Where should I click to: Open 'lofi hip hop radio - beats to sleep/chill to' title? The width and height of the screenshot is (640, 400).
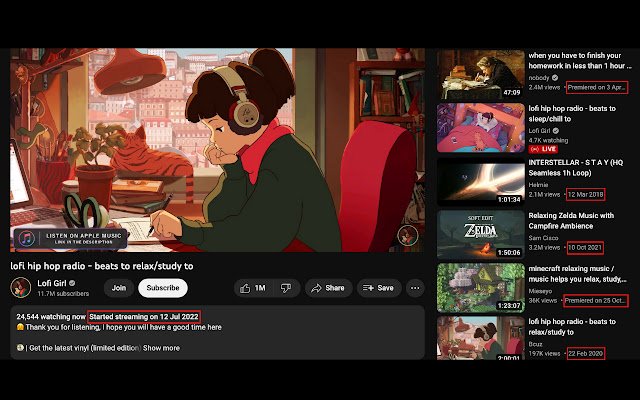(x=572, y=113)
